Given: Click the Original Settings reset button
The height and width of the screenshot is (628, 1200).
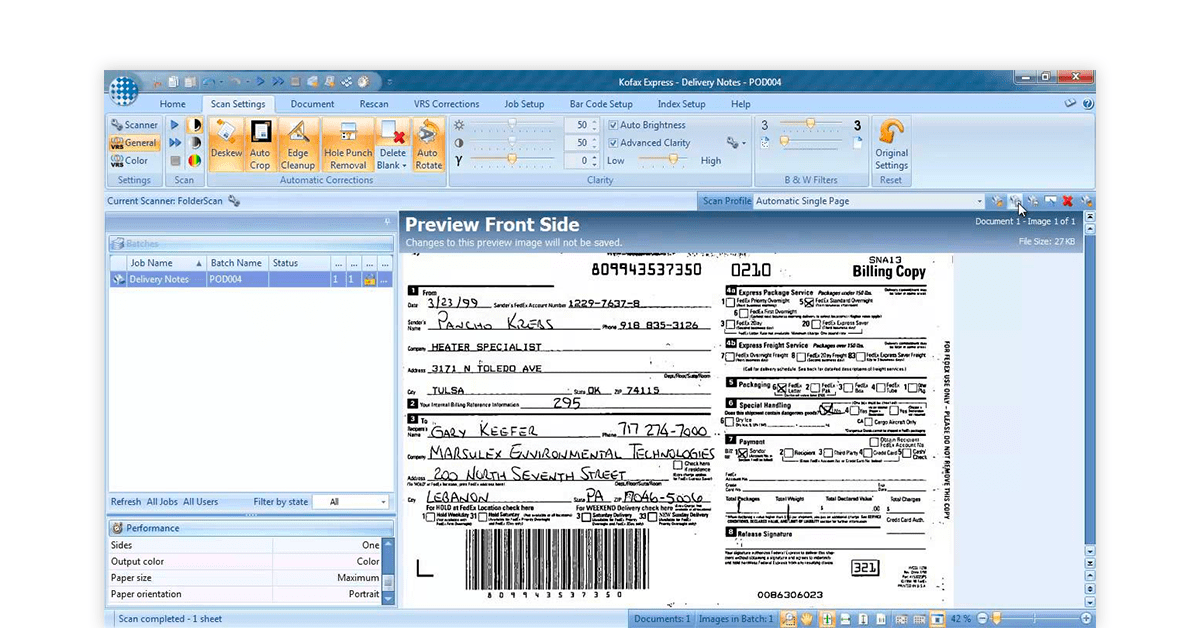Looking at the screenshot, I should (891, 144).
